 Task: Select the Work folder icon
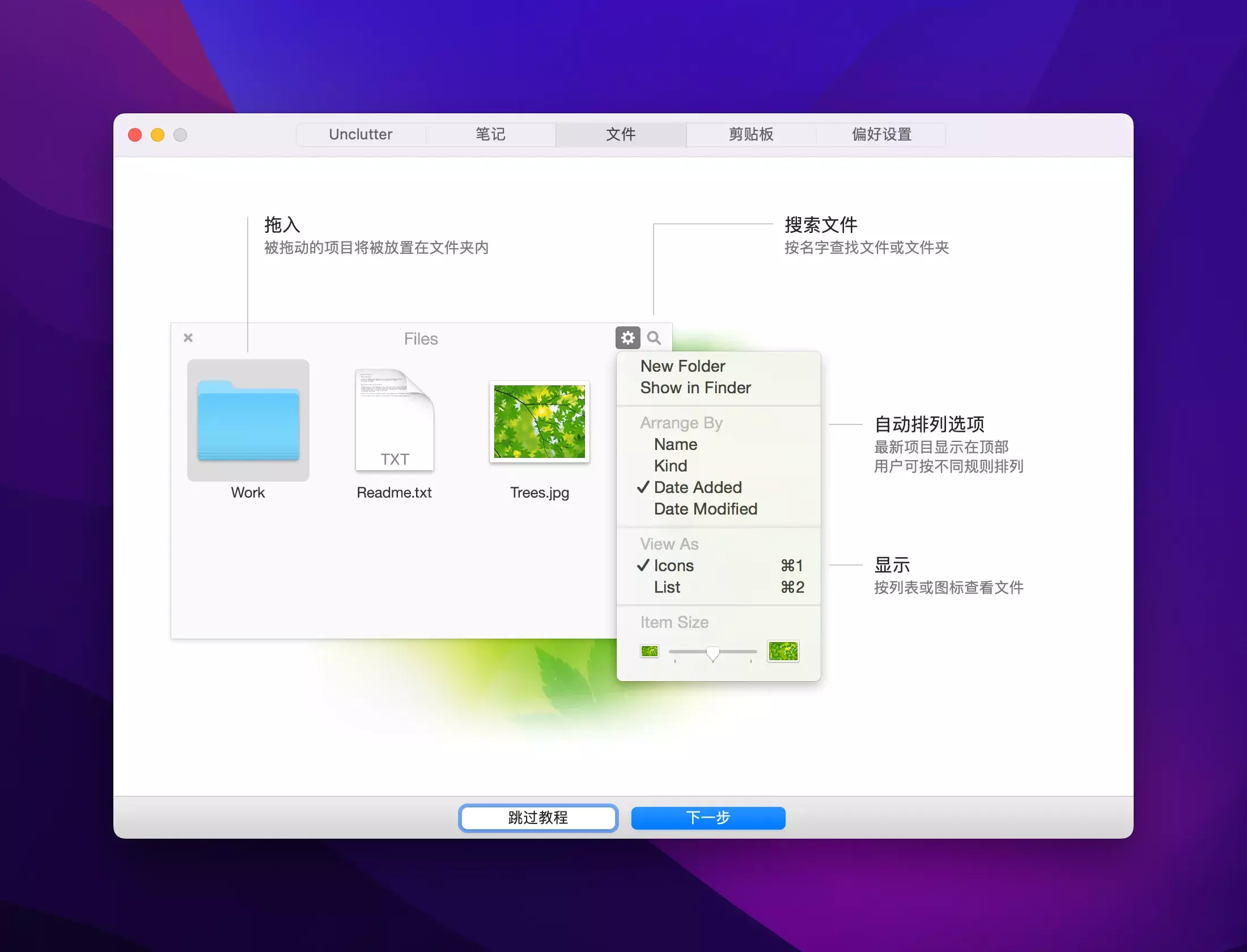[x=248, y=420]
